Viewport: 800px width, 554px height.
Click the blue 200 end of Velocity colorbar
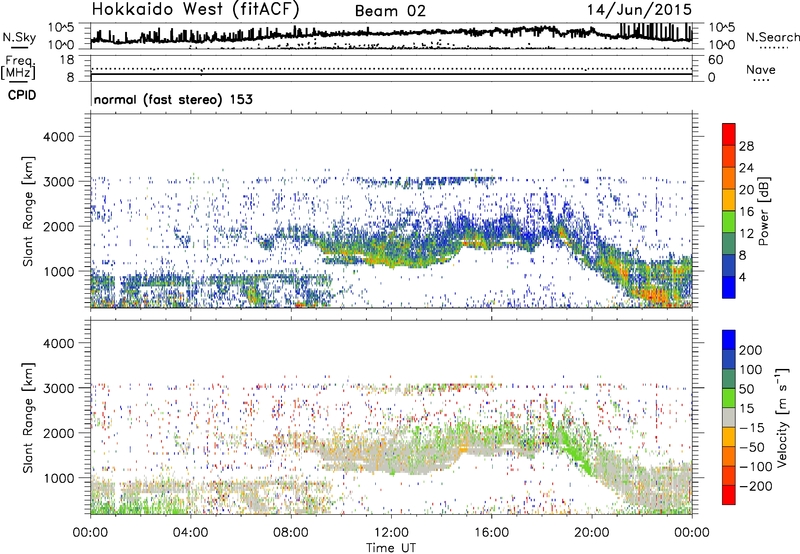pyautogui.click(x=729, y=340)
